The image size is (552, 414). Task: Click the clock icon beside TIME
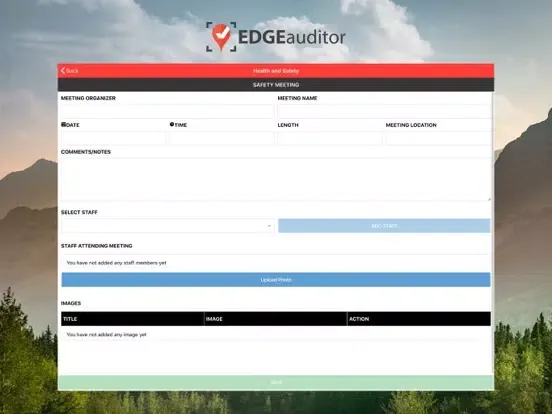[x=172, y=124]
